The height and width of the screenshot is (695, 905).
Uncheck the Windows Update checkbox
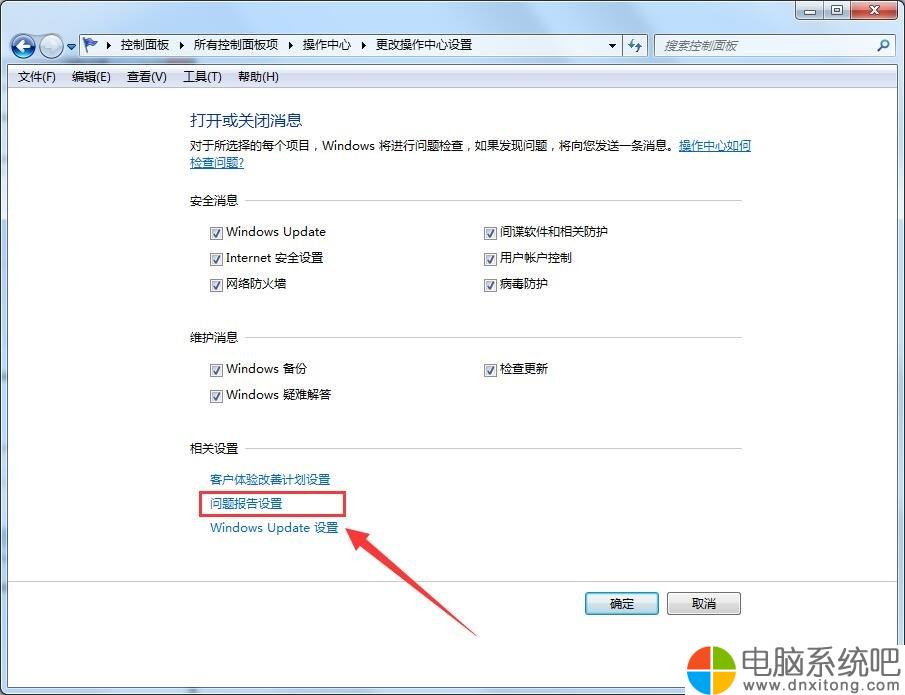click(x=216, y=233)
